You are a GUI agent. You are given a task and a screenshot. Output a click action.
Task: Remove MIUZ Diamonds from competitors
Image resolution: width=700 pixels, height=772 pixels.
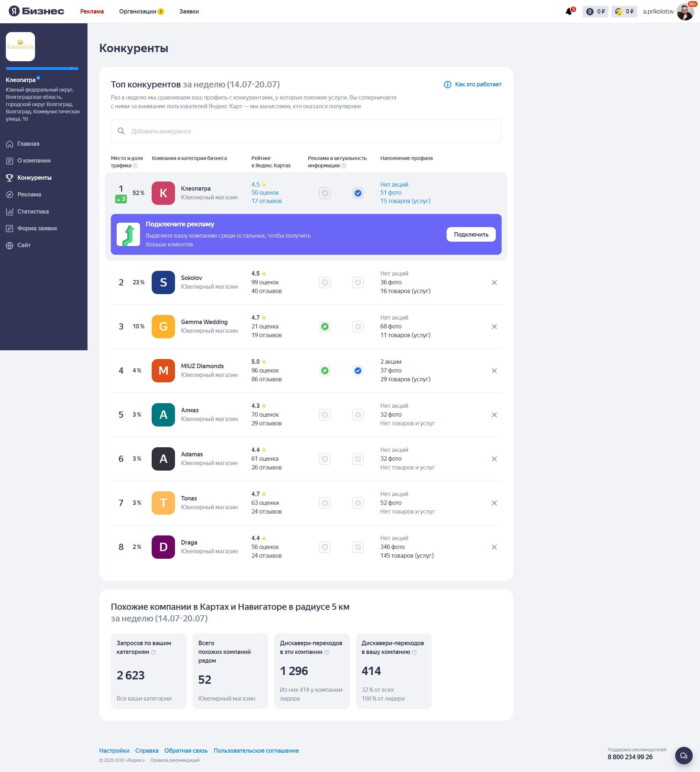[x=494, y=371]
